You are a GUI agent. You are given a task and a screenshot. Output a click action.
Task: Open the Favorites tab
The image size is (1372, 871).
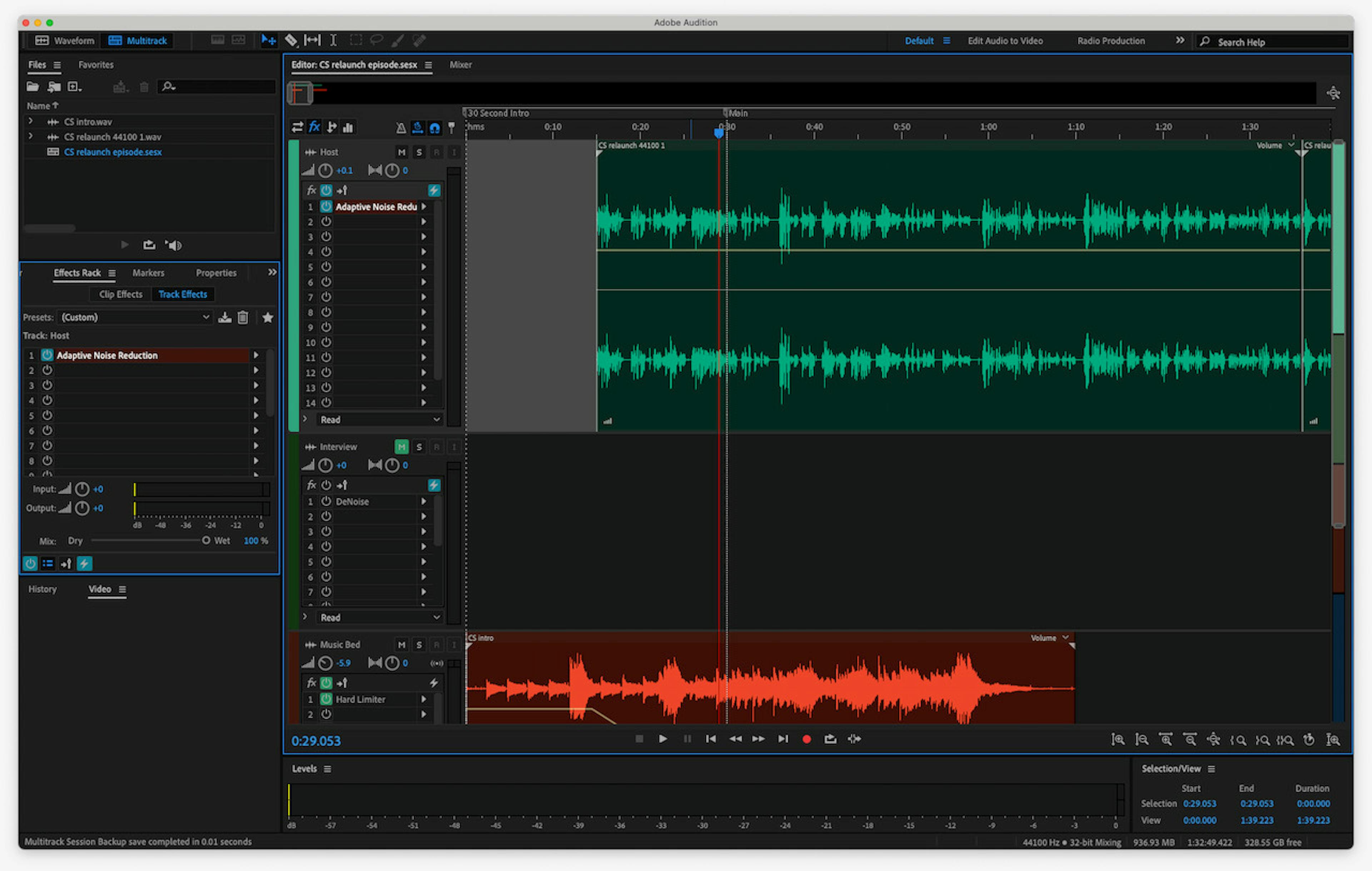click(x=96, y=64)
